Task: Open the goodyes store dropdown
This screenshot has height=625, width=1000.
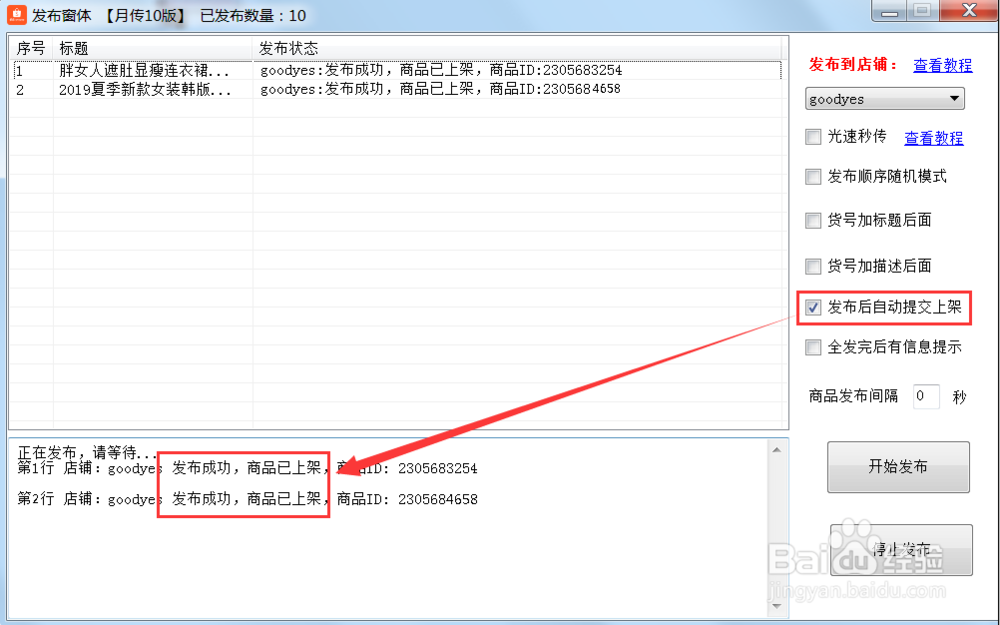Action: click(885, 99)
